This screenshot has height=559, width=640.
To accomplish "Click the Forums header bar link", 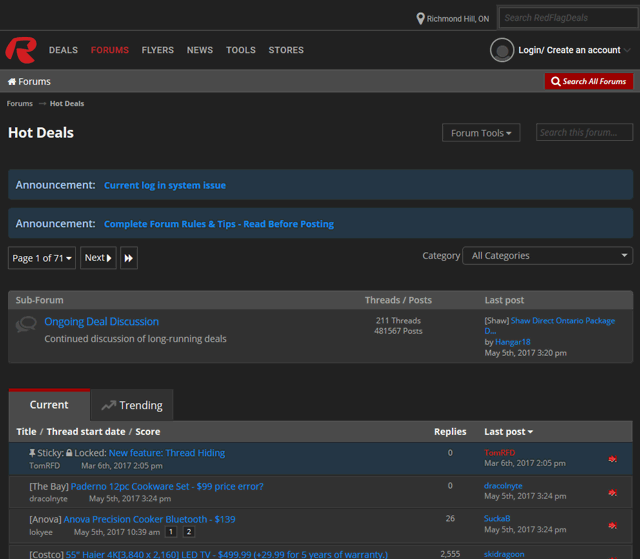I will [34, 82].
